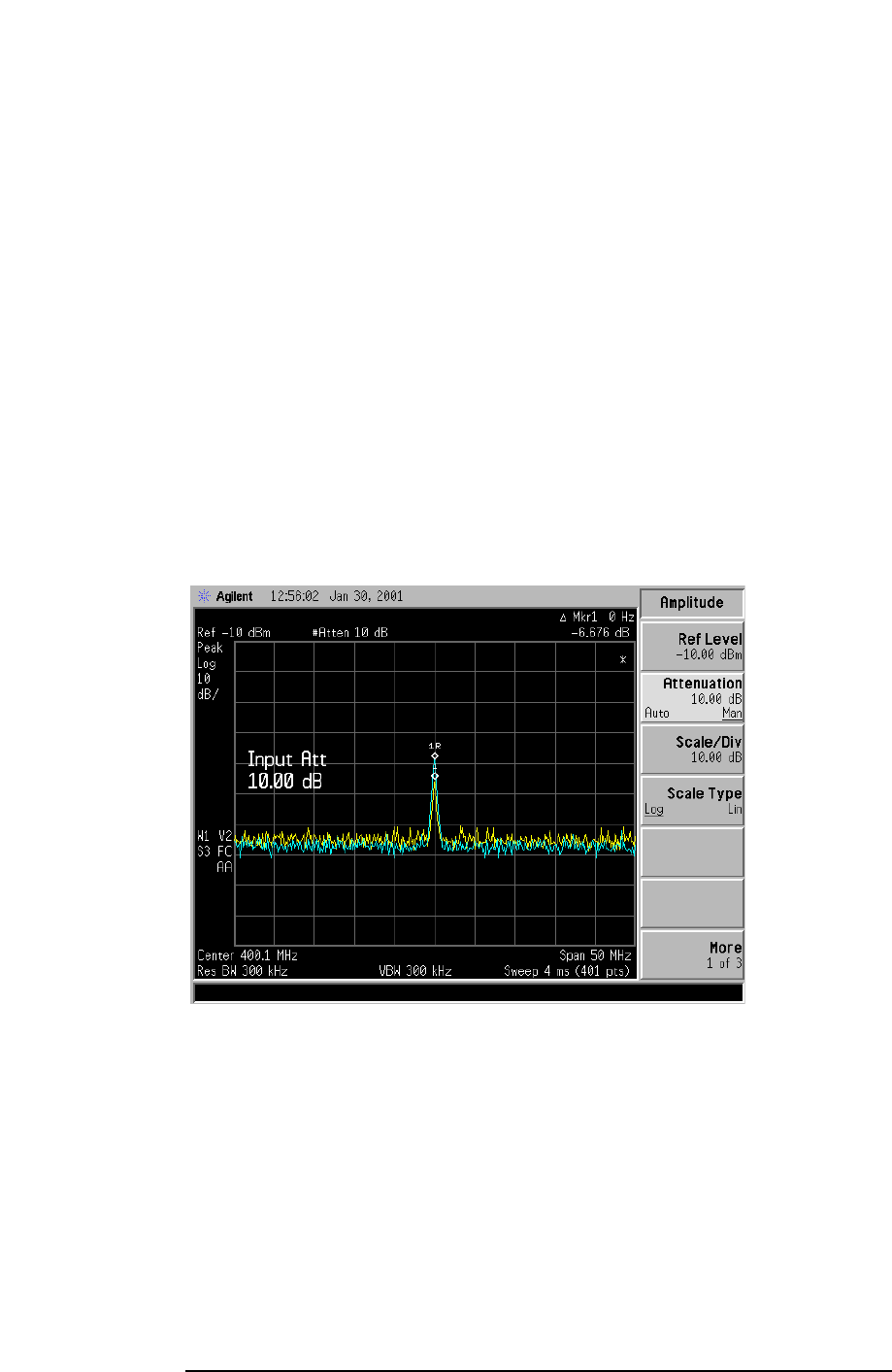Click the 'VBW 300 kHz' readout
The width and height of the screenshot is (892, 1372).
pos(415,971)
